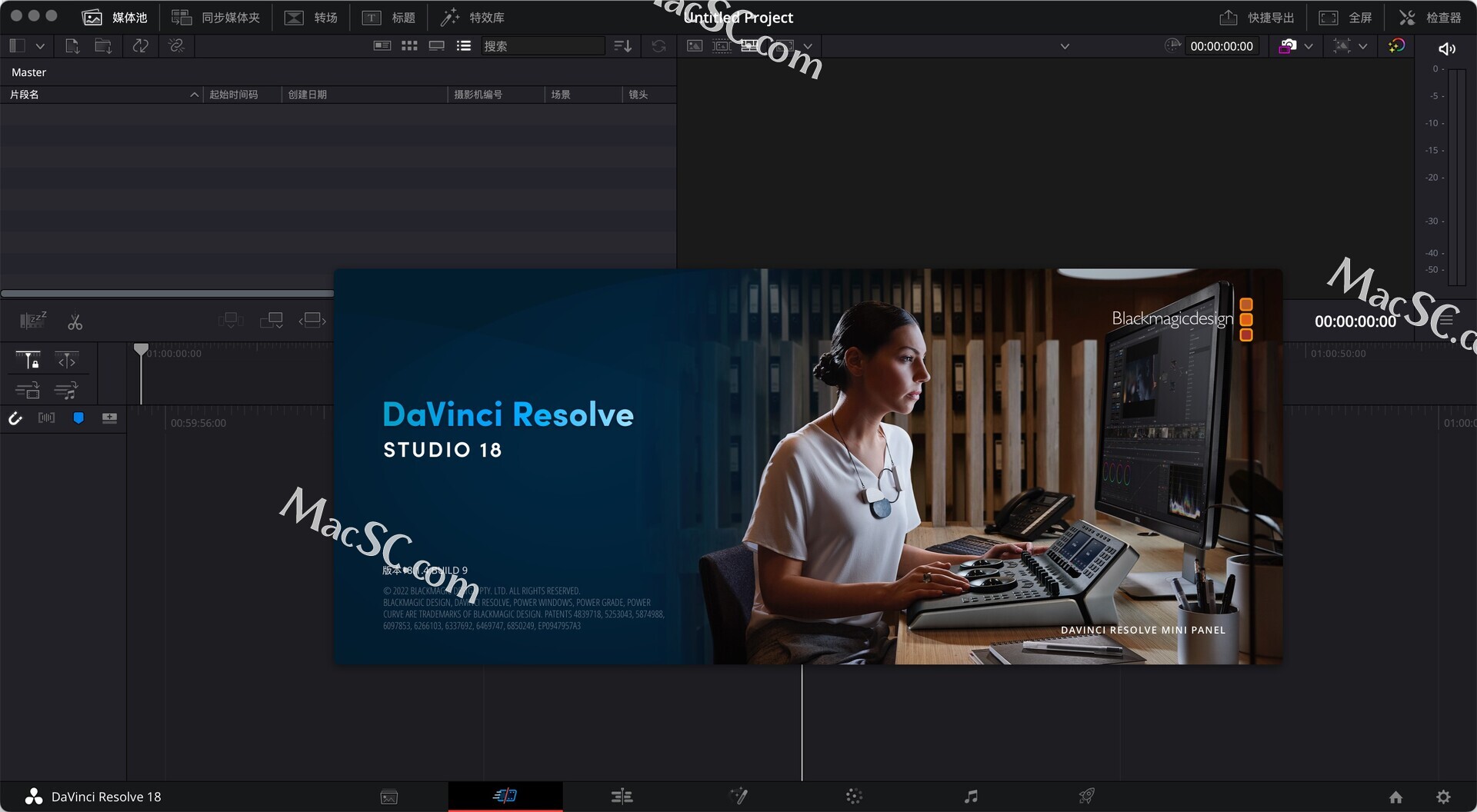Select the scissors split clip tool

pyautogui.click(x=75, y=321)
